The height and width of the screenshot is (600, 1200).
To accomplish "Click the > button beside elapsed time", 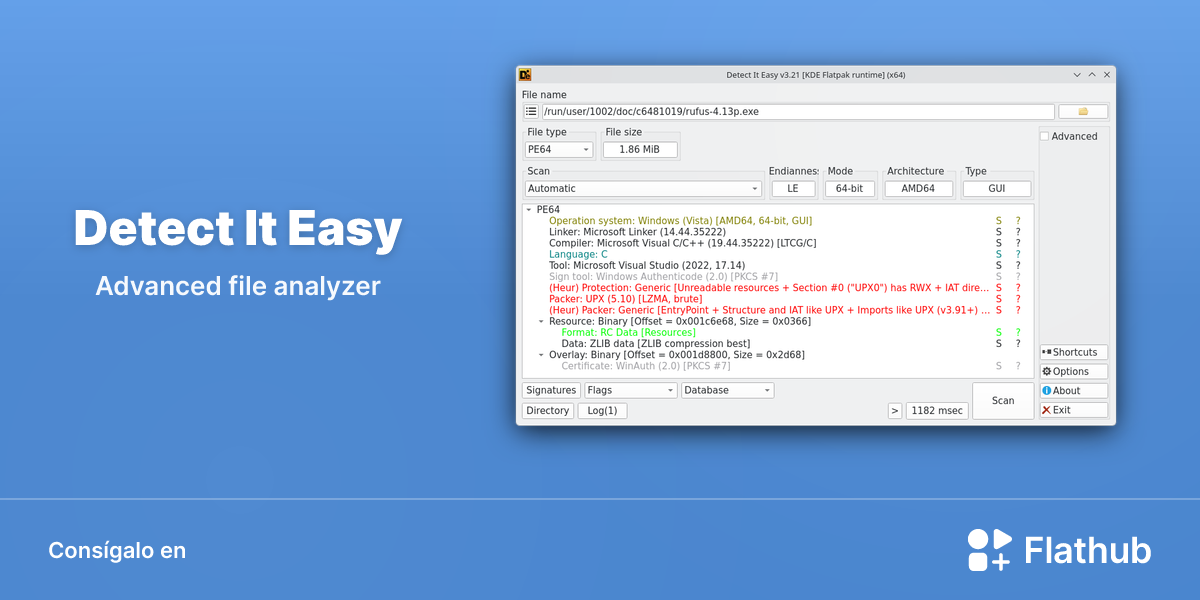I will tap(895, 411).
